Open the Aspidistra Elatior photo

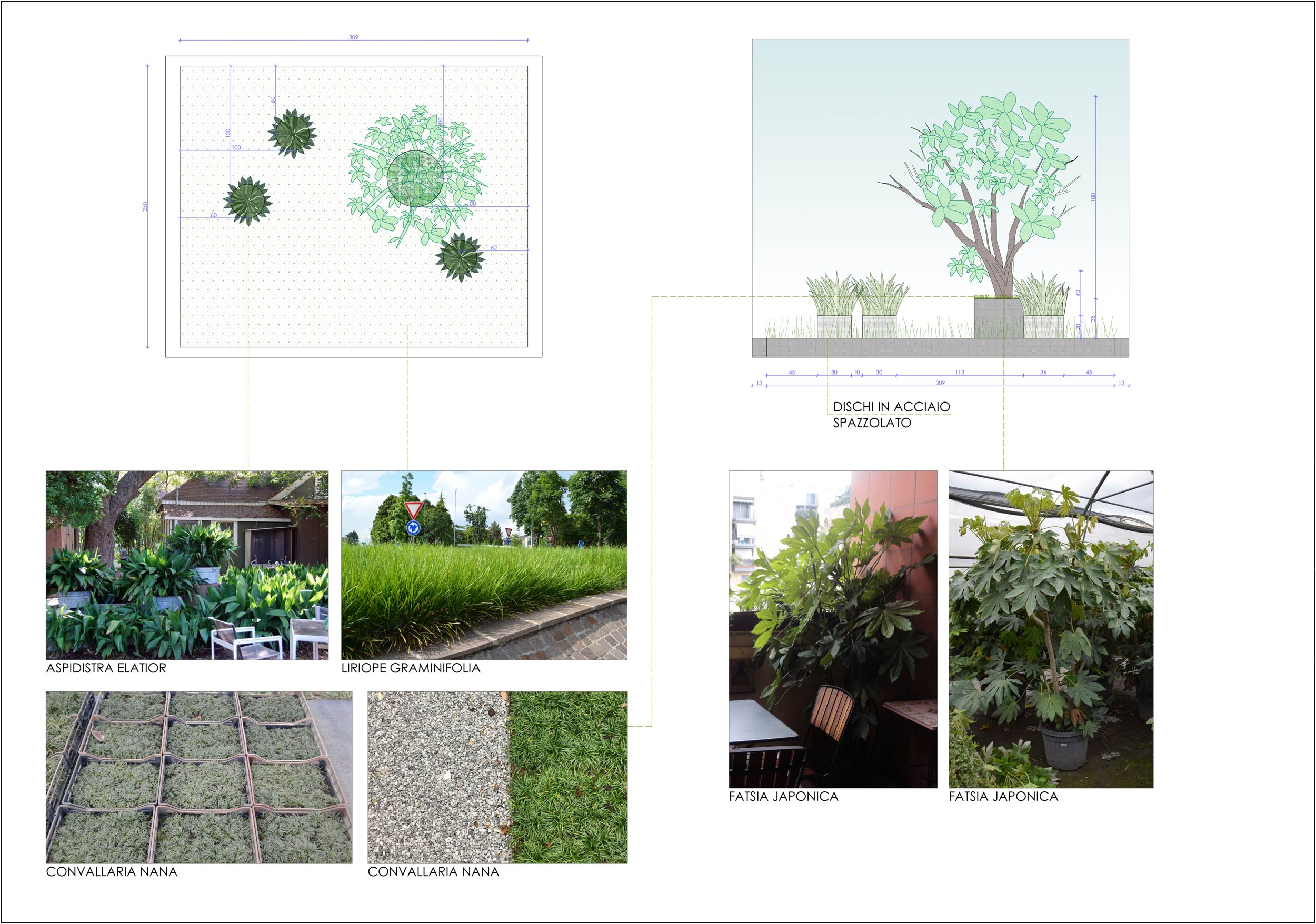click(x=187, y=565)
